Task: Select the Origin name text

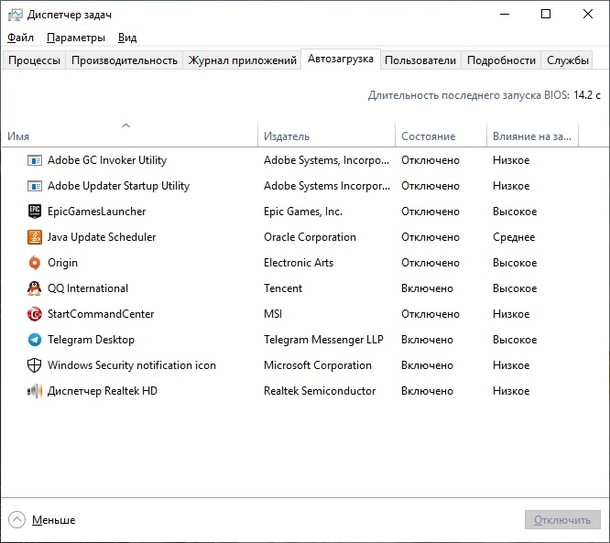Action: pyautogui.click(x=63, y=263)
